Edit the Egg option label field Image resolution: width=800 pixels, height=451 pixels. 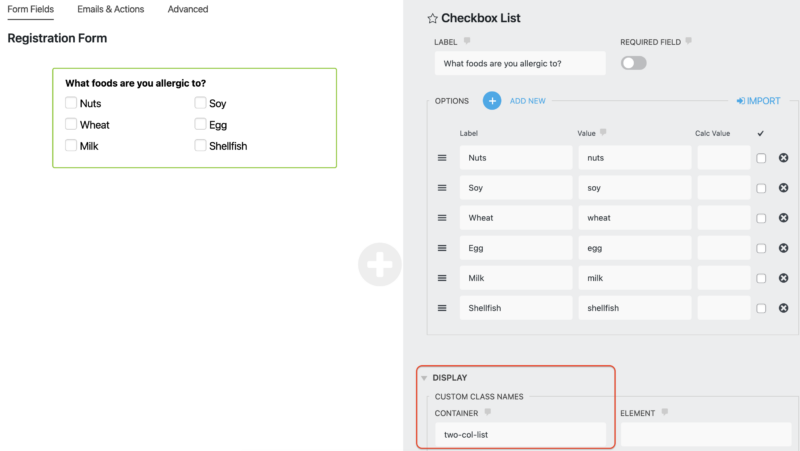tap(516, 248)
